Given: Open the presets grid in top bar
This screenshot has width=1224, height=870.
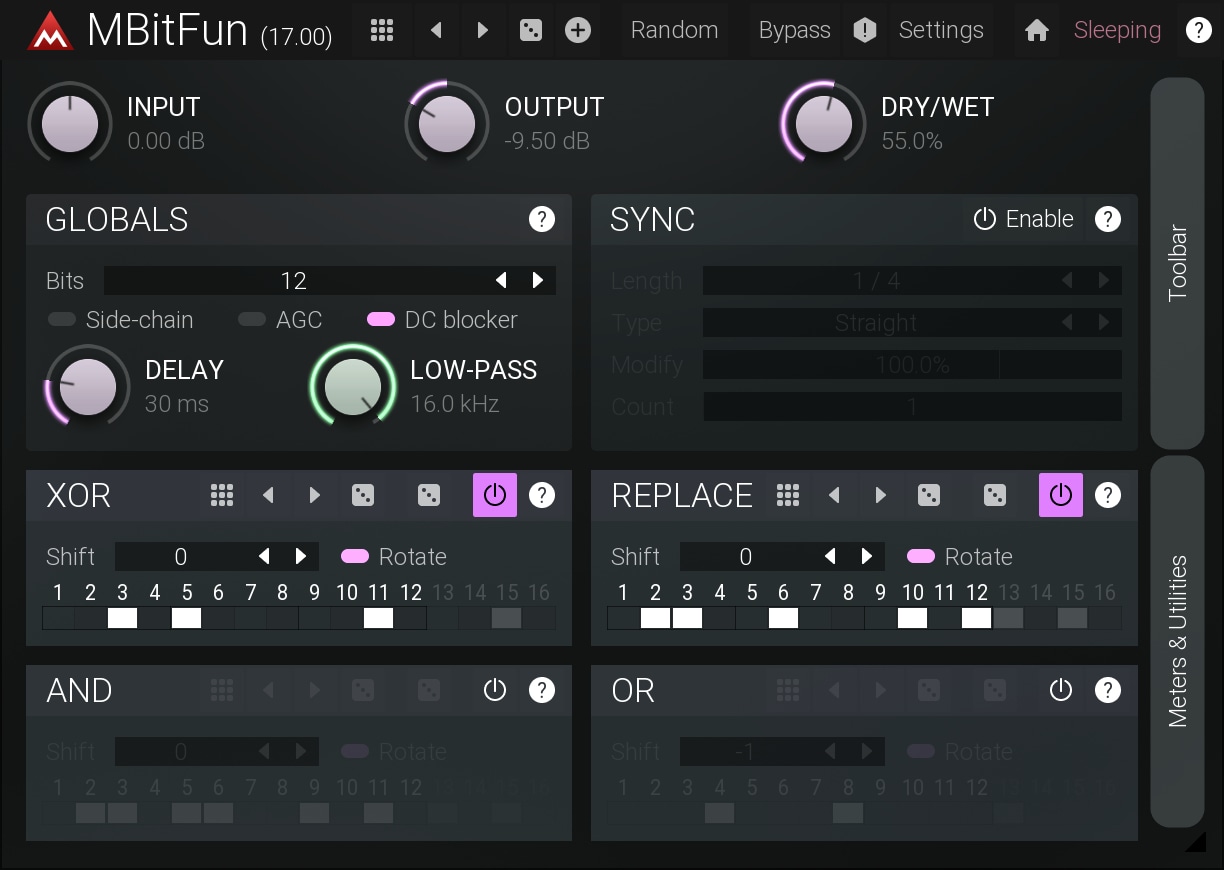Looking at the screenshot, I should tap(381, 30).
